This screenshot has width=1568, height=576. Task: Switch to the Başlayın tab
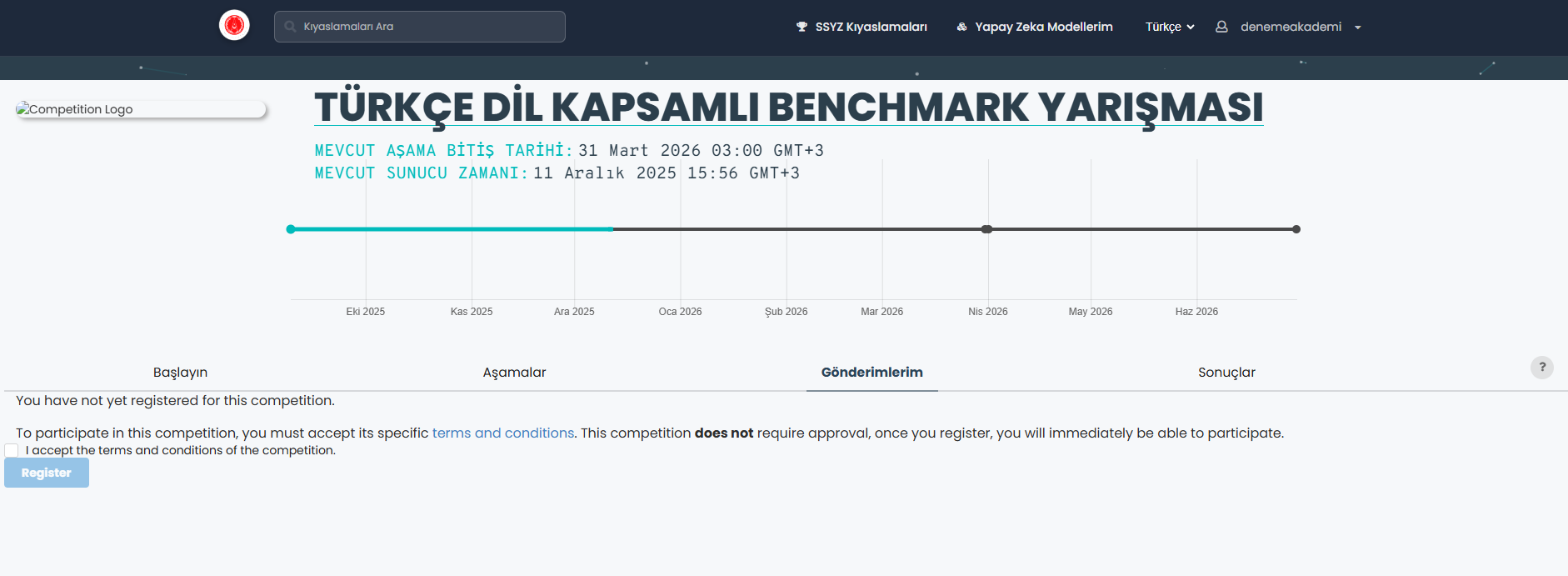point(180,373)
